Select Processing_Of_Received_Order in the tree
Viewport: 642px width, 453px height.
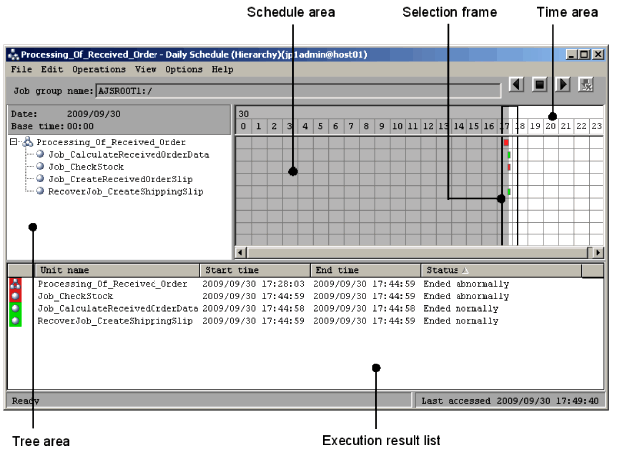coord(111,142)
